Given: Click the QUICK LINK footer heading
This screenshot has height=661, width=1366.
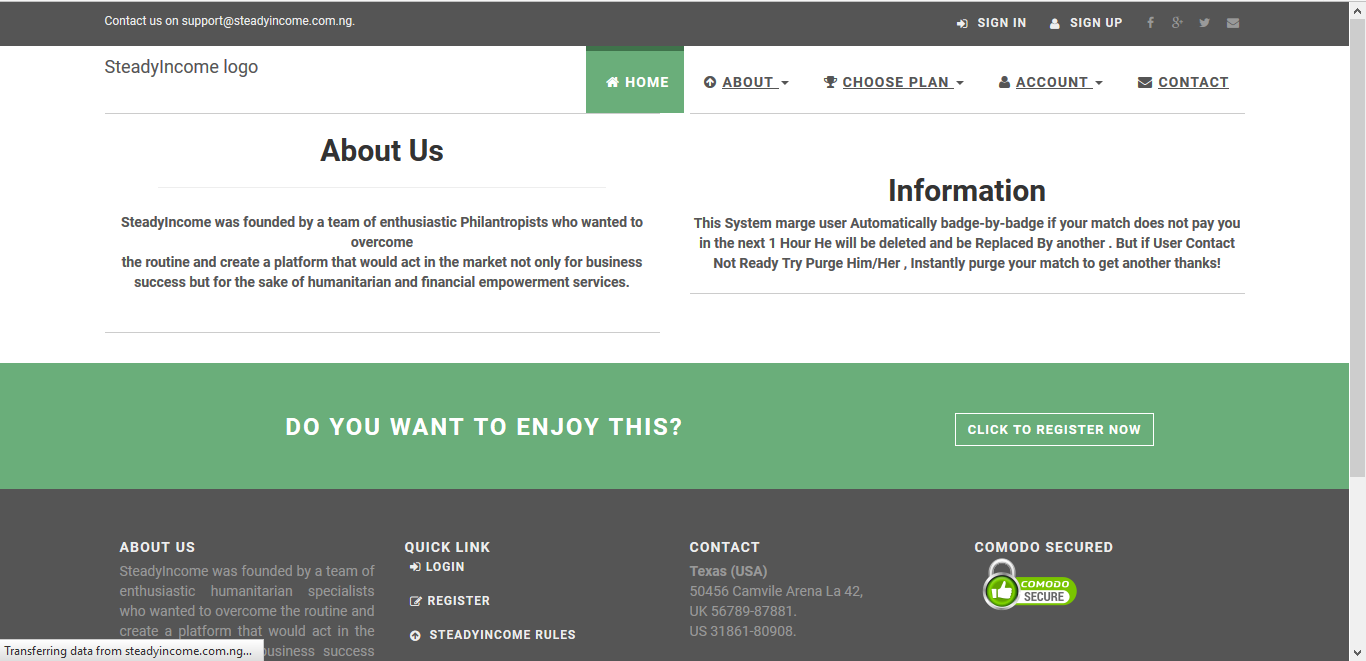Looking at the screenshot, I should tap(447, 547).
